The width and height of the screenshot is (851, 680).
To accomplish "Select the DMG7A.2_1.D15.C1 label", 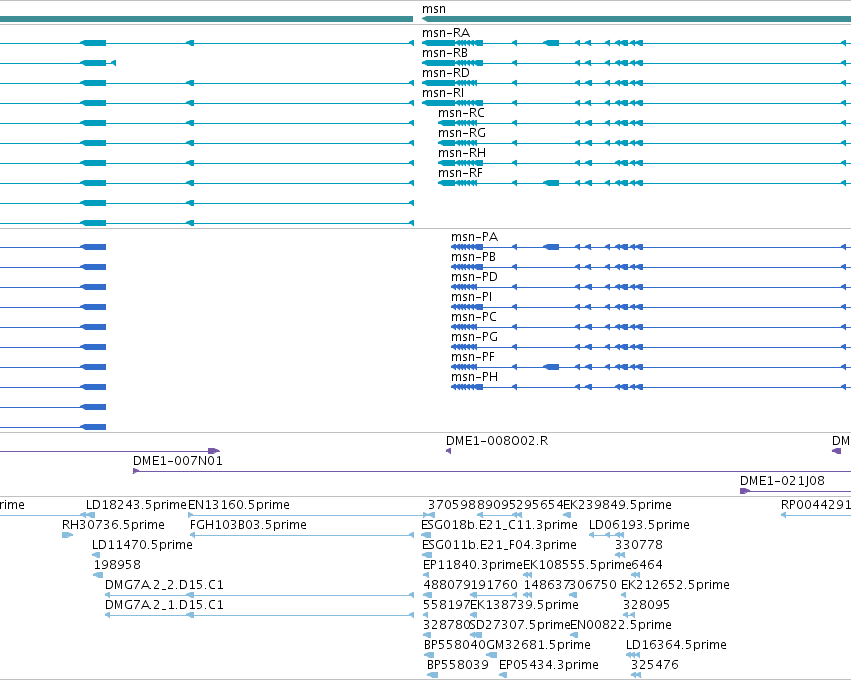I will click(x=164, y=605).
